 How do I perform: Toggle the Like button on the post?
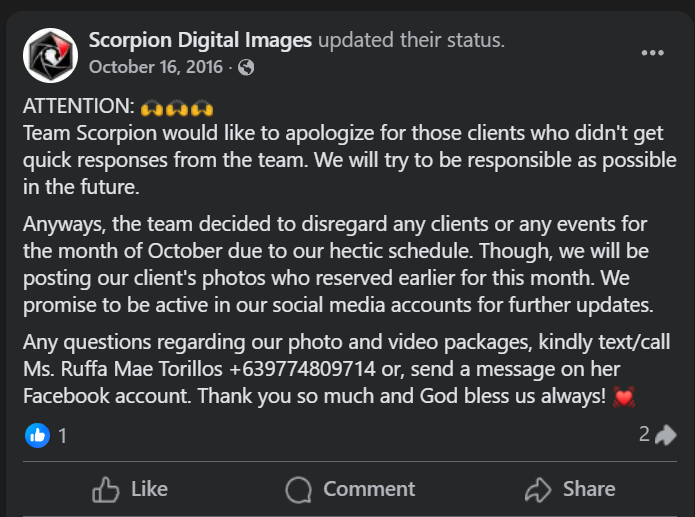130,489
